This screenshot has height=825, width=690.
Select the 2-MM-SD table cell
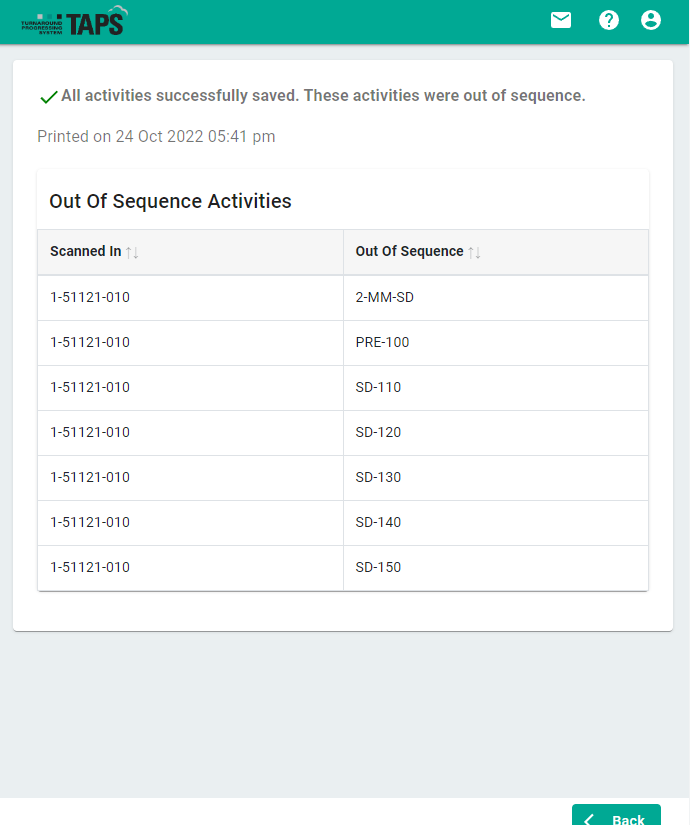tap(385, 297)
